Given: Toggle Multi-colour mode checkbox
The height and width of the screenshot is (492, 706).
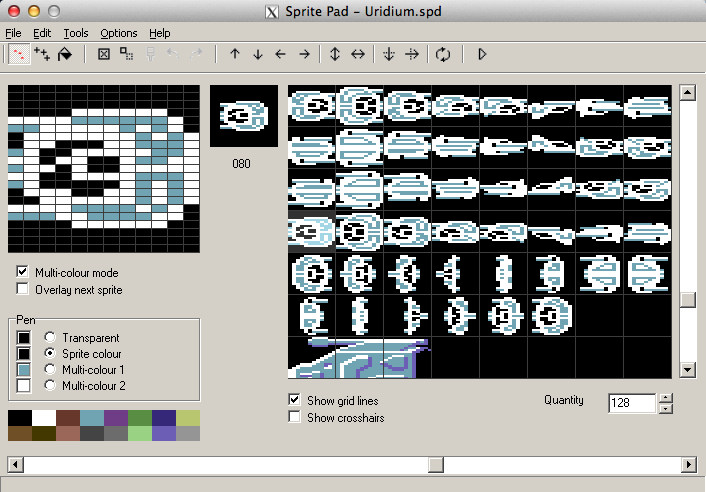Looking at the screenshot, I should click(22, 272).
